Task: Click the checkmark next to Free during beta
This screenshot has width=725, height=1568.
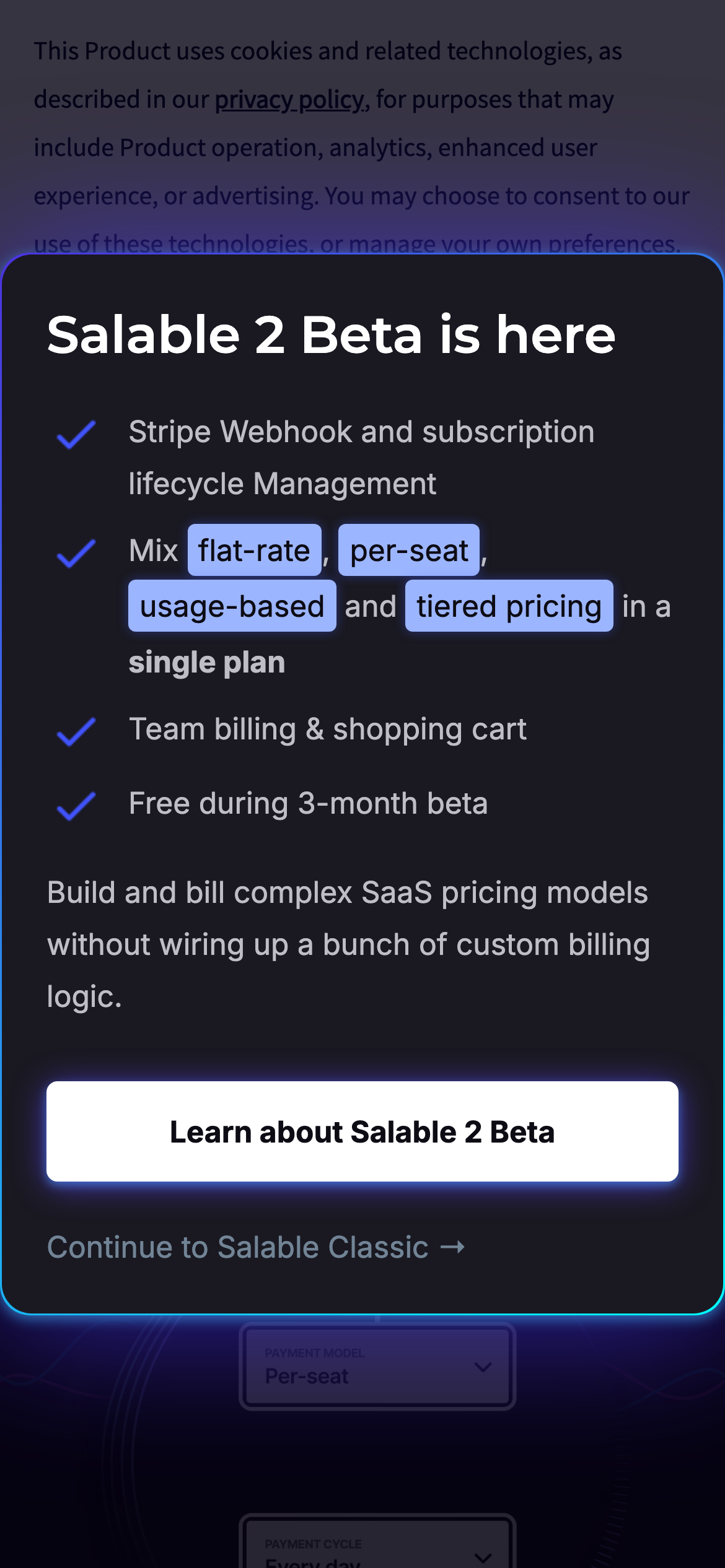Action: 76,806
